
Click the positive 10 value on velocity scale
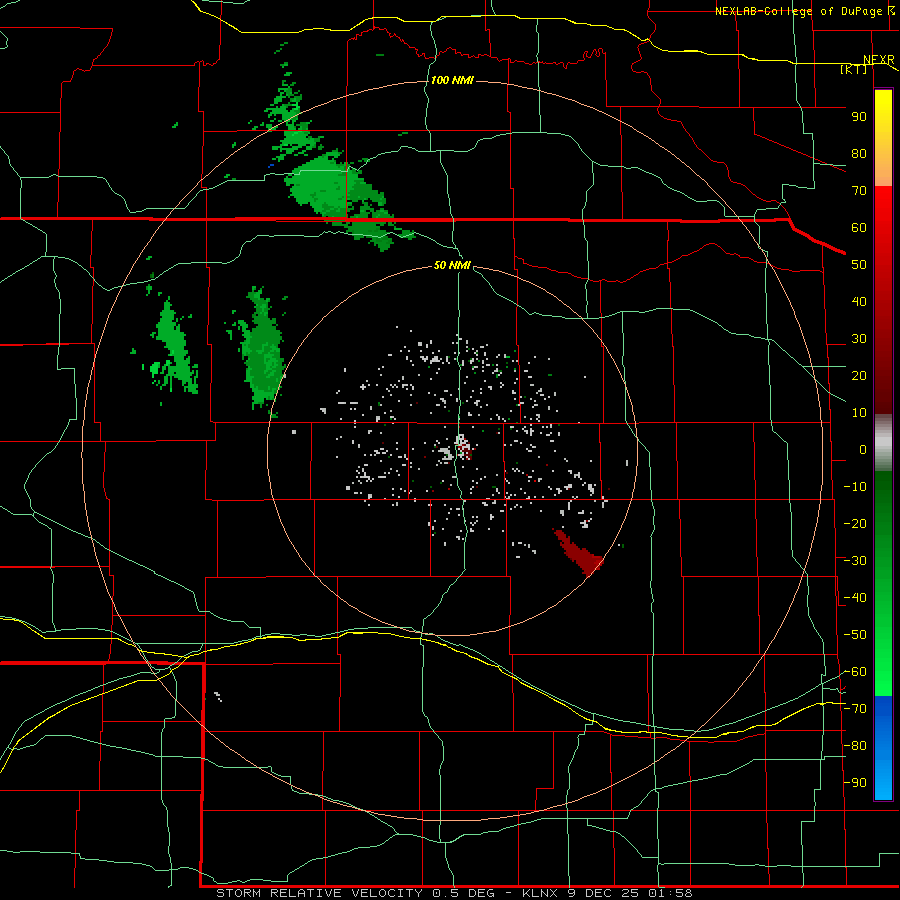[x=859, y=413]
